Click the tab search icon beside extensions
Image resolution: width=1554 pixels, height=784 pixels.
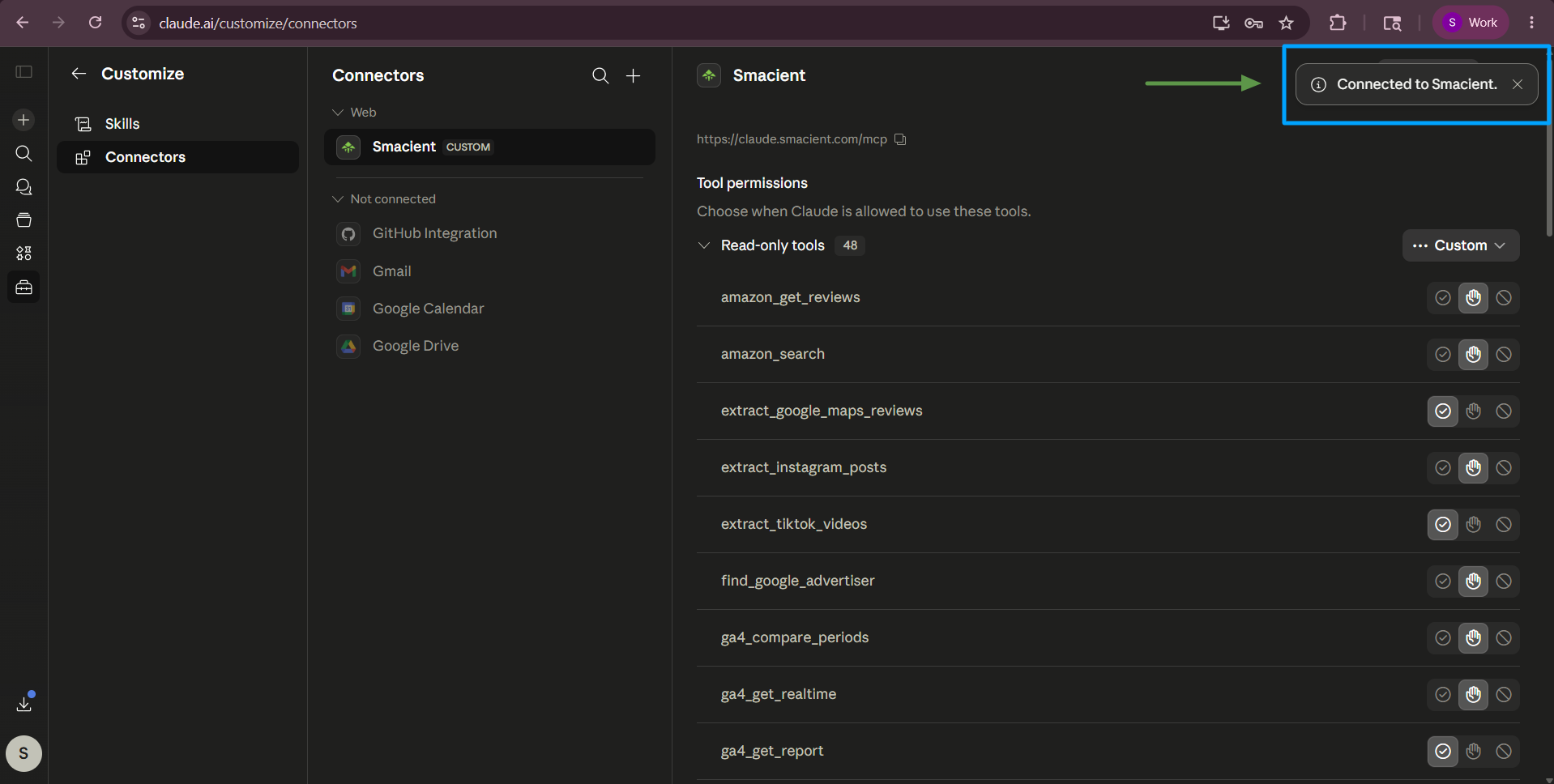coord(1392,23)
